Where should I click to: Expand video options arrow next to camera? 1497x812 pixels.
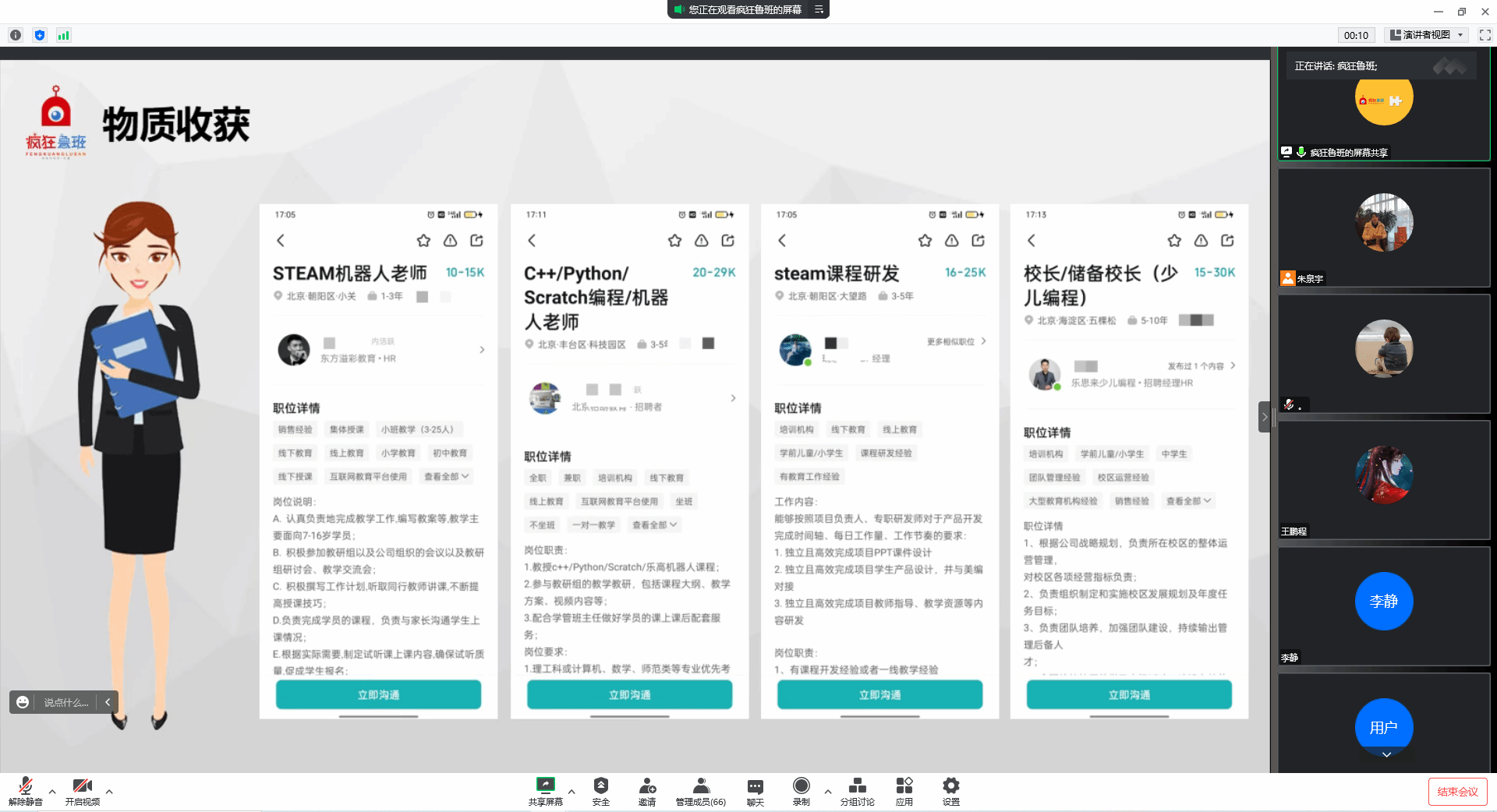(x=109, y=792)
